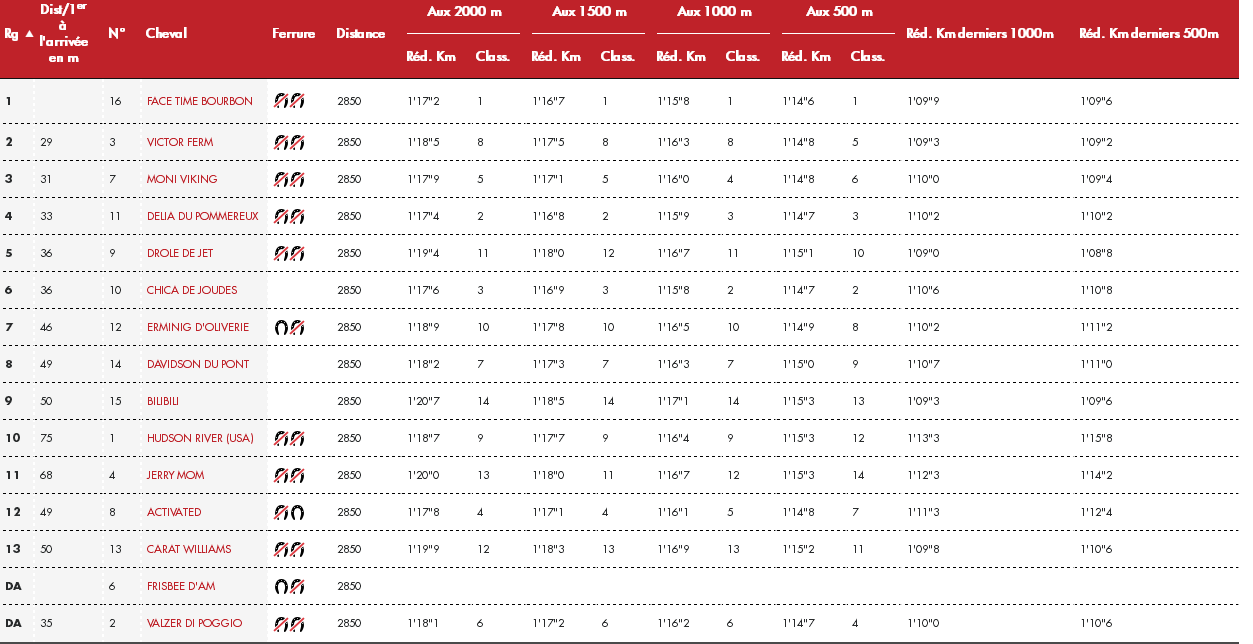This screenshot has height=644, width=1253.
Task: Click Class. header under Aux 1000 m
Action: pos(742,56)
